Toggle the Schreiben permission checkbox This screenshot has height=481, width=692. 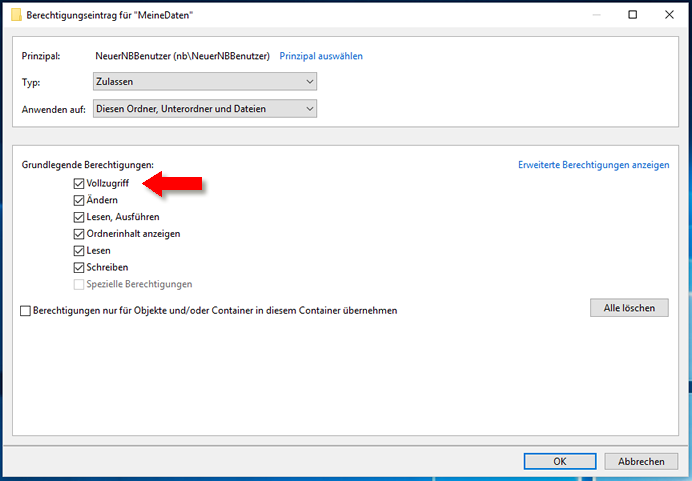pyautogui.click(x=79, y=267)
